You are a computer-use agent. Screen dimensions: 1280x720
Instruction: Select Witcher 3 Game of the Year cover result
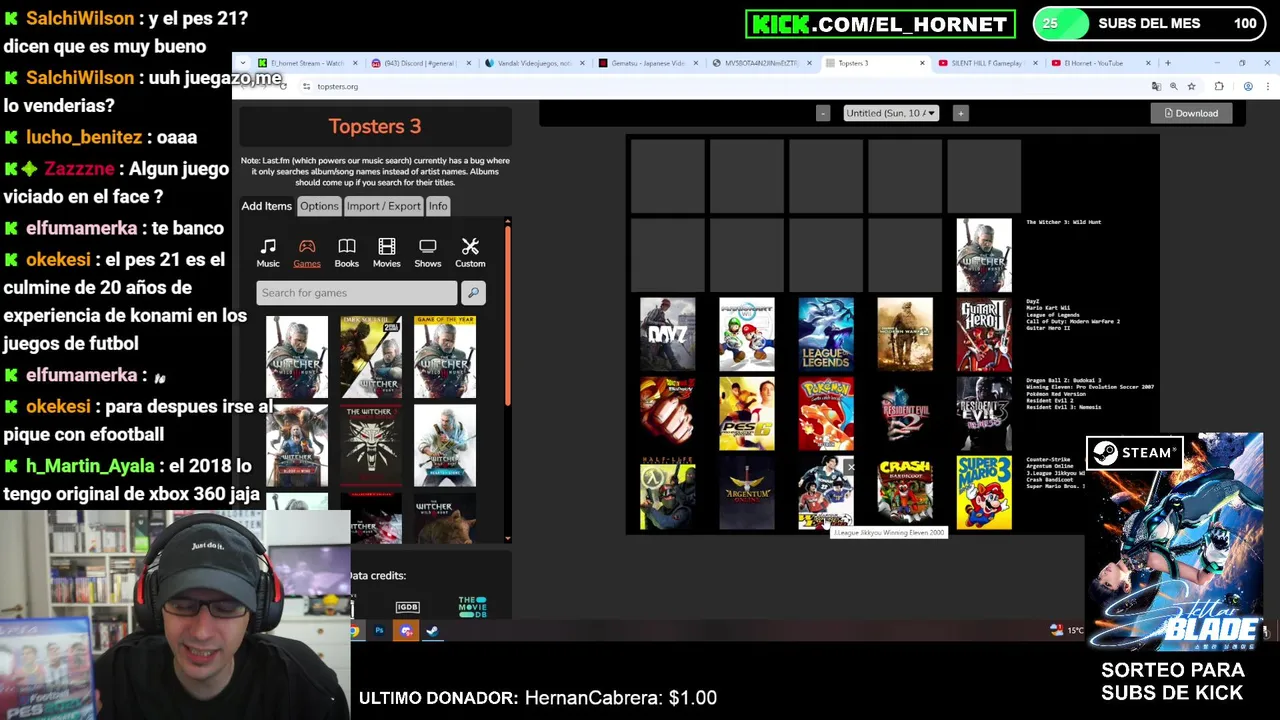click(x=445, y=357)
